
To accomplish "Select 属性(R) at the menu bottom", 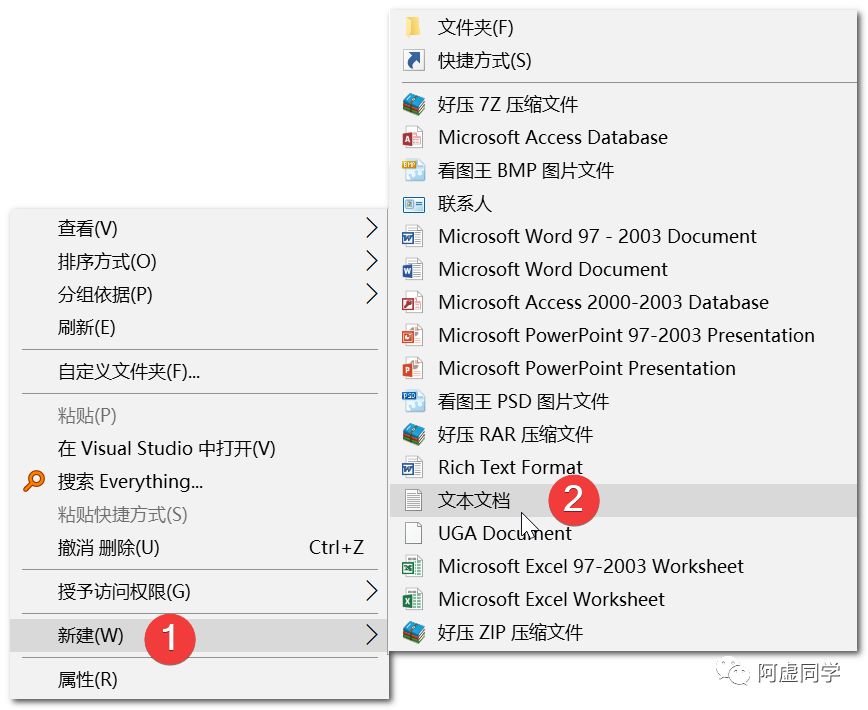I will tap(199, 680).
